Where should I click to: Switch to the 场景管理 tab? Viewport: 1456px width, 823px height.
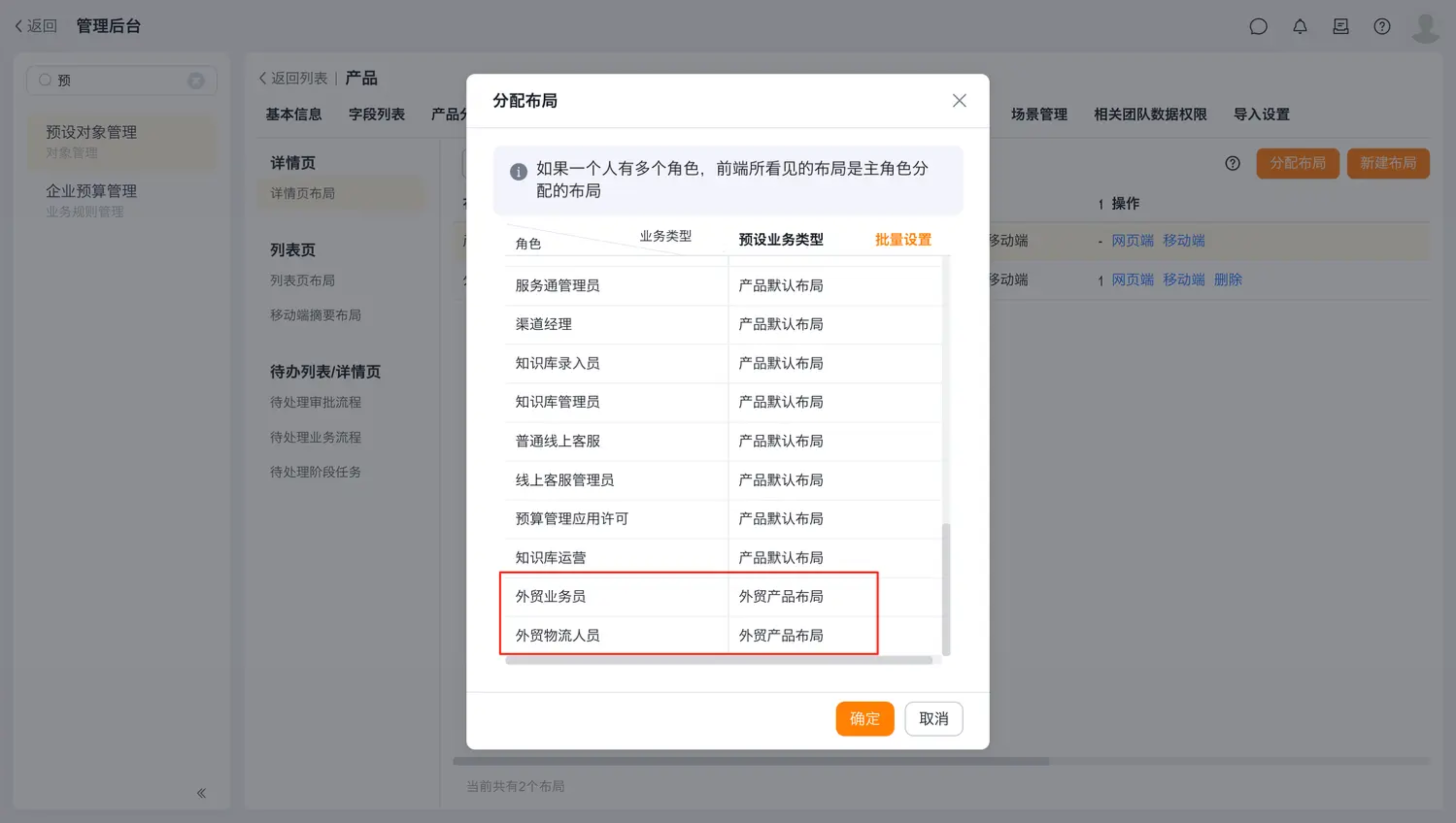(x=1039, y=114)
